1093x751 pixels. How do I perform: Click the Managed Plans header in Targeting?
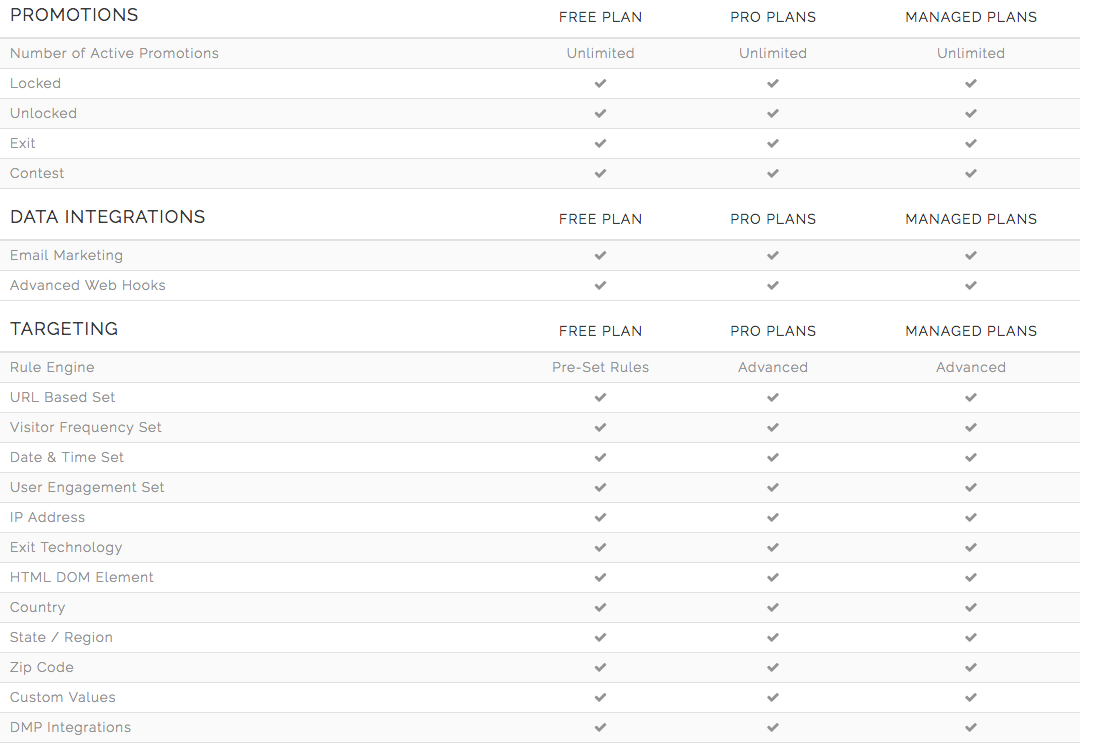pos(971,331)
